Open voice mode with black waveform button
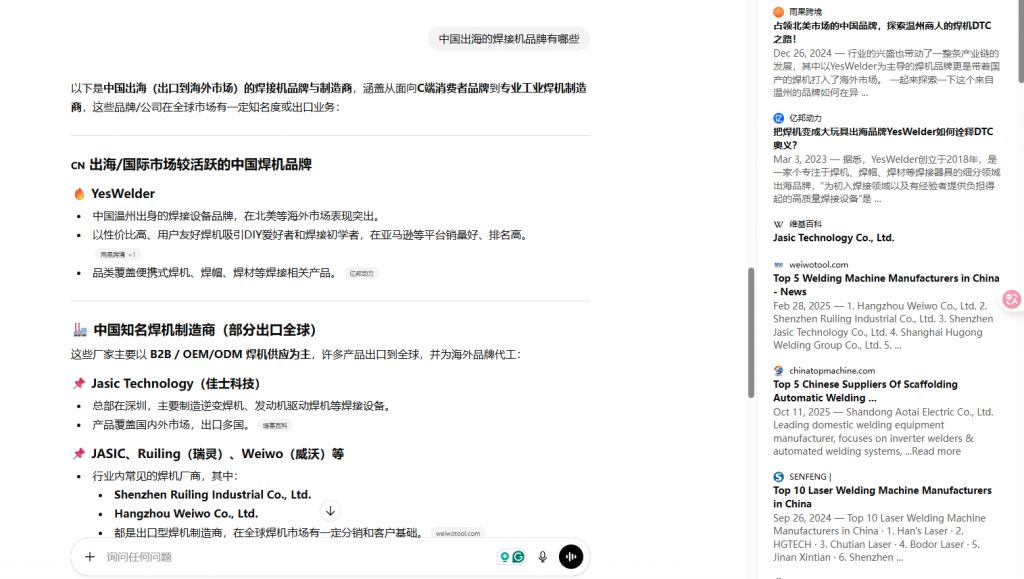This screenshot has width=1024, height=579. 571,557
